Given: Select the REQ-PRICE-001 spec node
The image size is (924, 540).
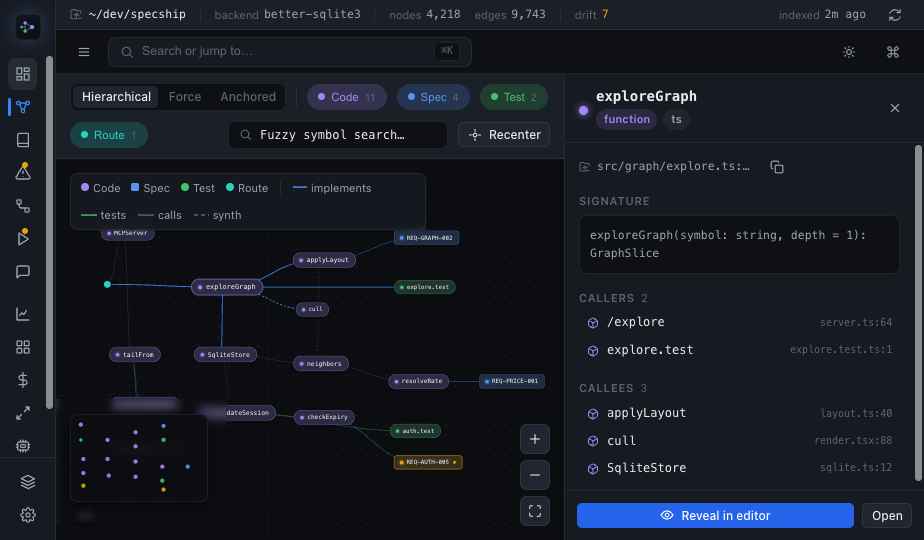Looking at the screenshot, I should [512, 381].
